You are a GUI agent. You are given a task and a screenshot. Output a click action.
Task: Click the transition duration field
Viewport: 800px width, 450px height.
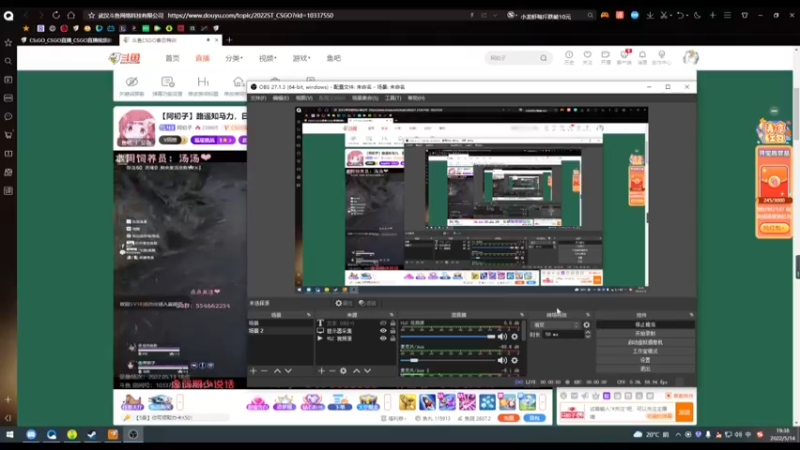[x=563, y=334]
